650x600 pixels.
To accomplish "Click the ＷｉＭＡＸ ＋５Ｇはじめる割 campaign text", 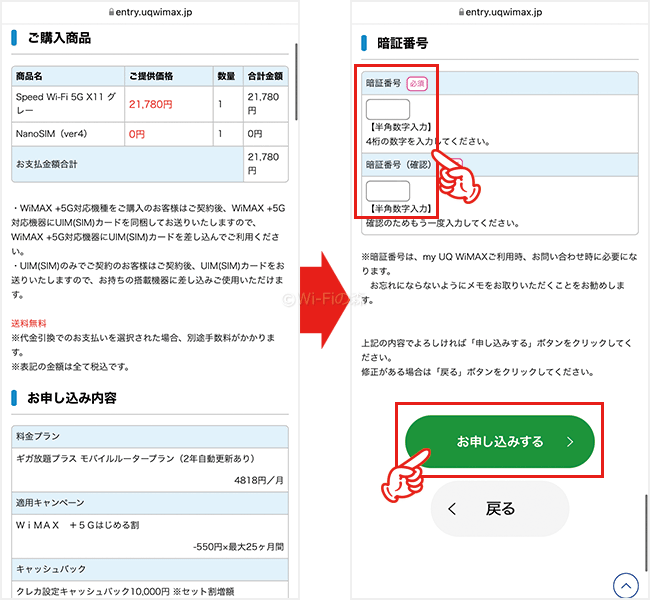I will point(78,525).
